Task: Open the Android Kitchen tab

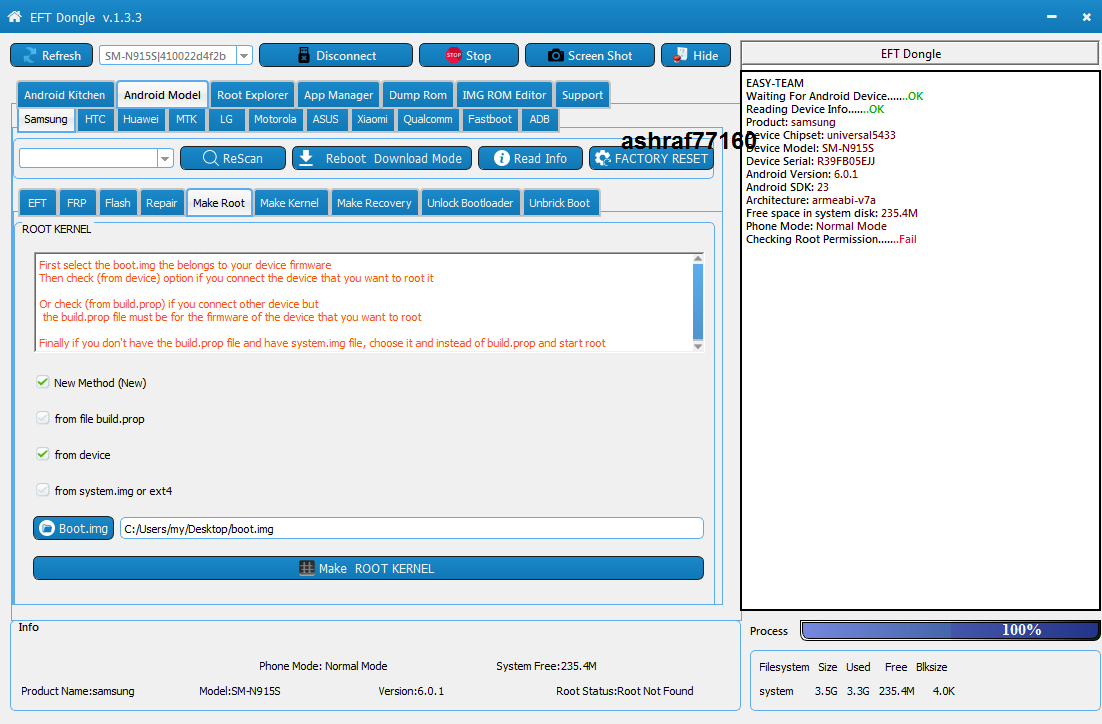Action: point(65,95)
